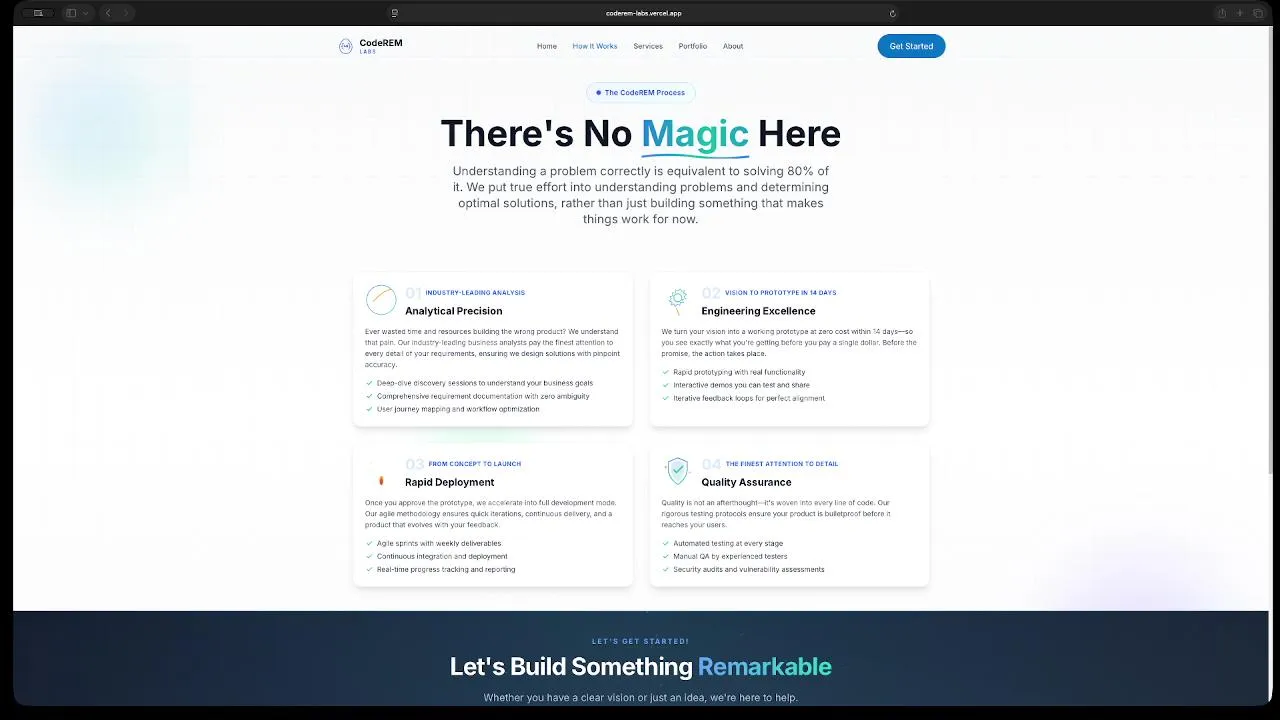Click 'Deep-dive discovery sessions' bullet text

pyautogui.click(x=485, y=383)
